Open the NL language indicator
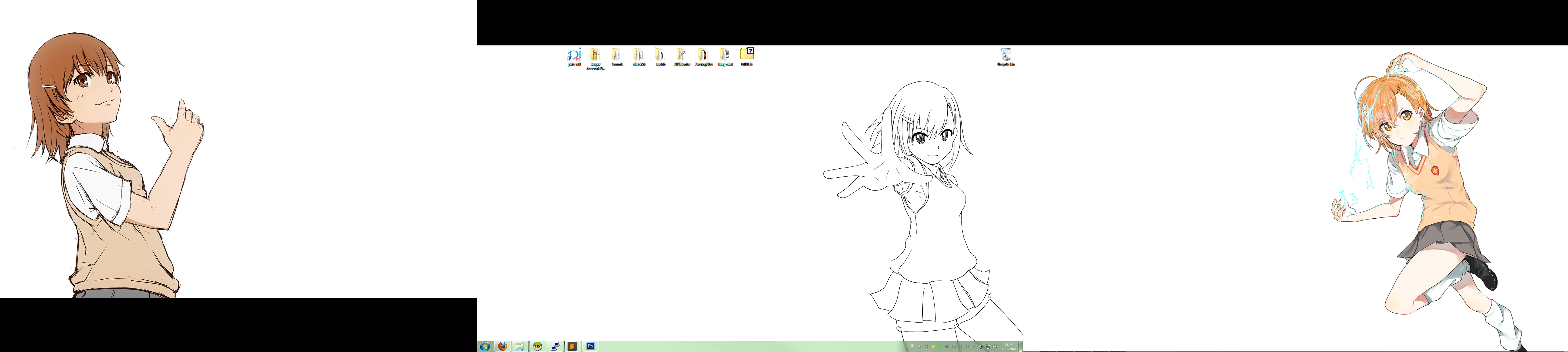The width and height of the screenshot is (1568, 352). (x=912, y=346)
